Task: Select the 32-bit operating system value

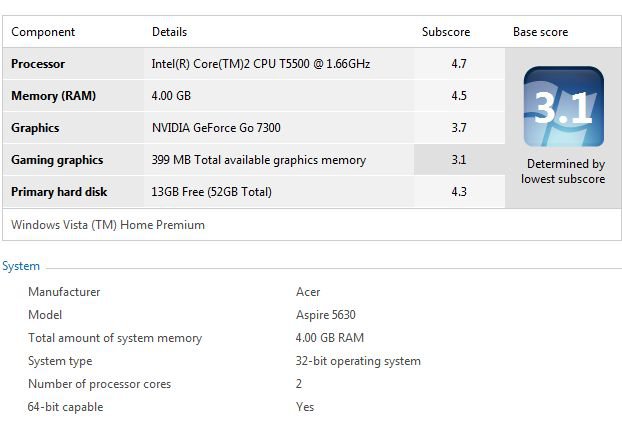Action: pos(358,361)
